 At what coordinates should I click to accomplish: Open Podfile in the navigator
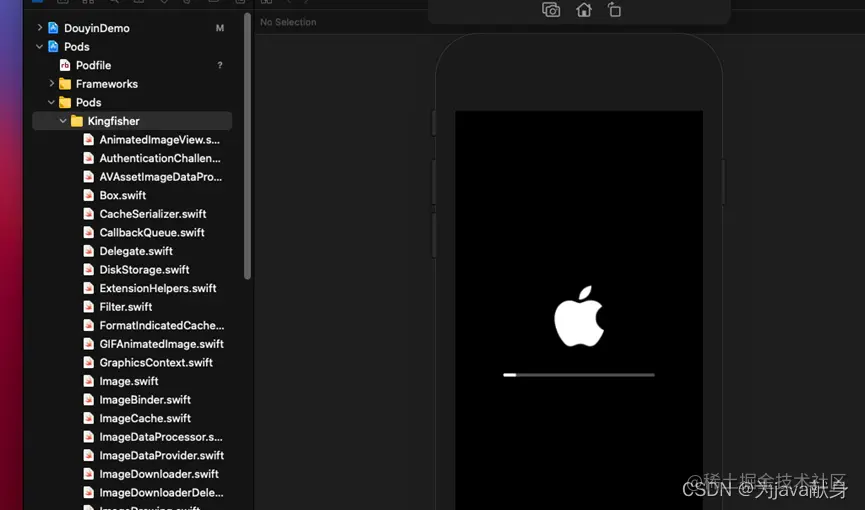pos(93,65)
